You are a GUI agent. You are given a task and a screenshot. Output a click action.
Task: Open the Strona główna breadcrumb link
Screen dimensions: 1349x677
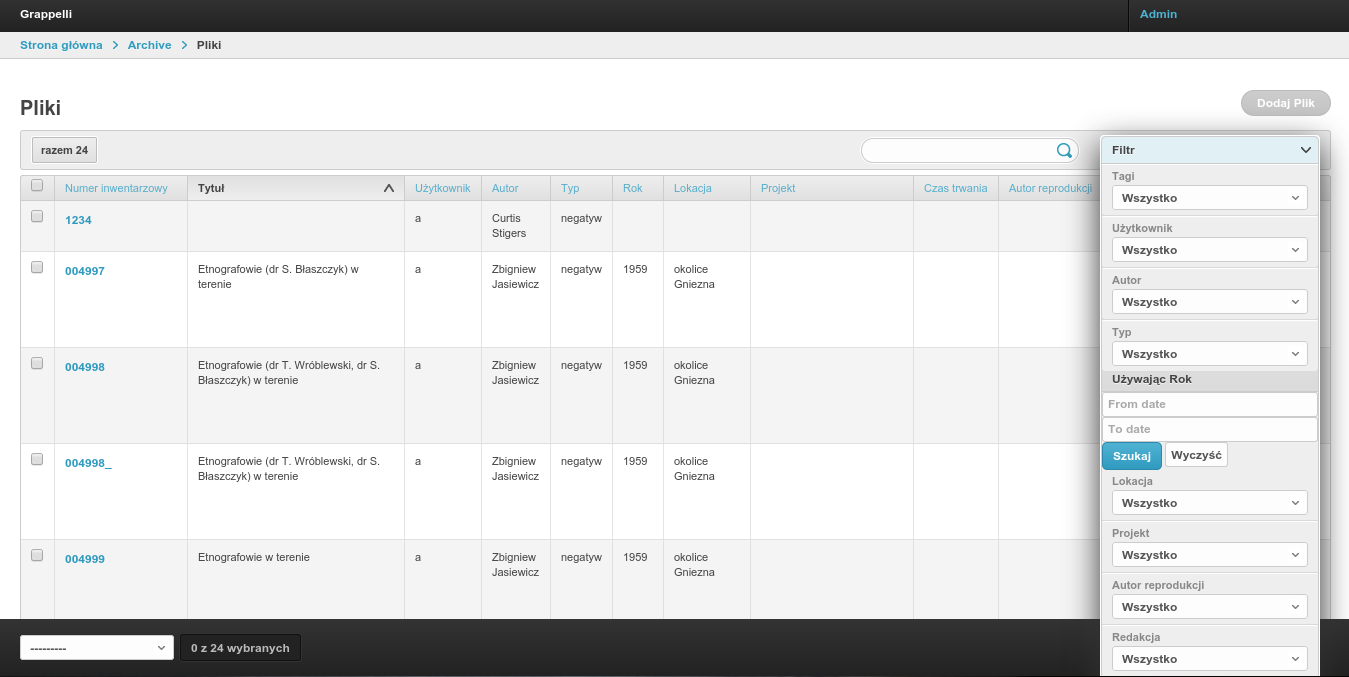61,45
